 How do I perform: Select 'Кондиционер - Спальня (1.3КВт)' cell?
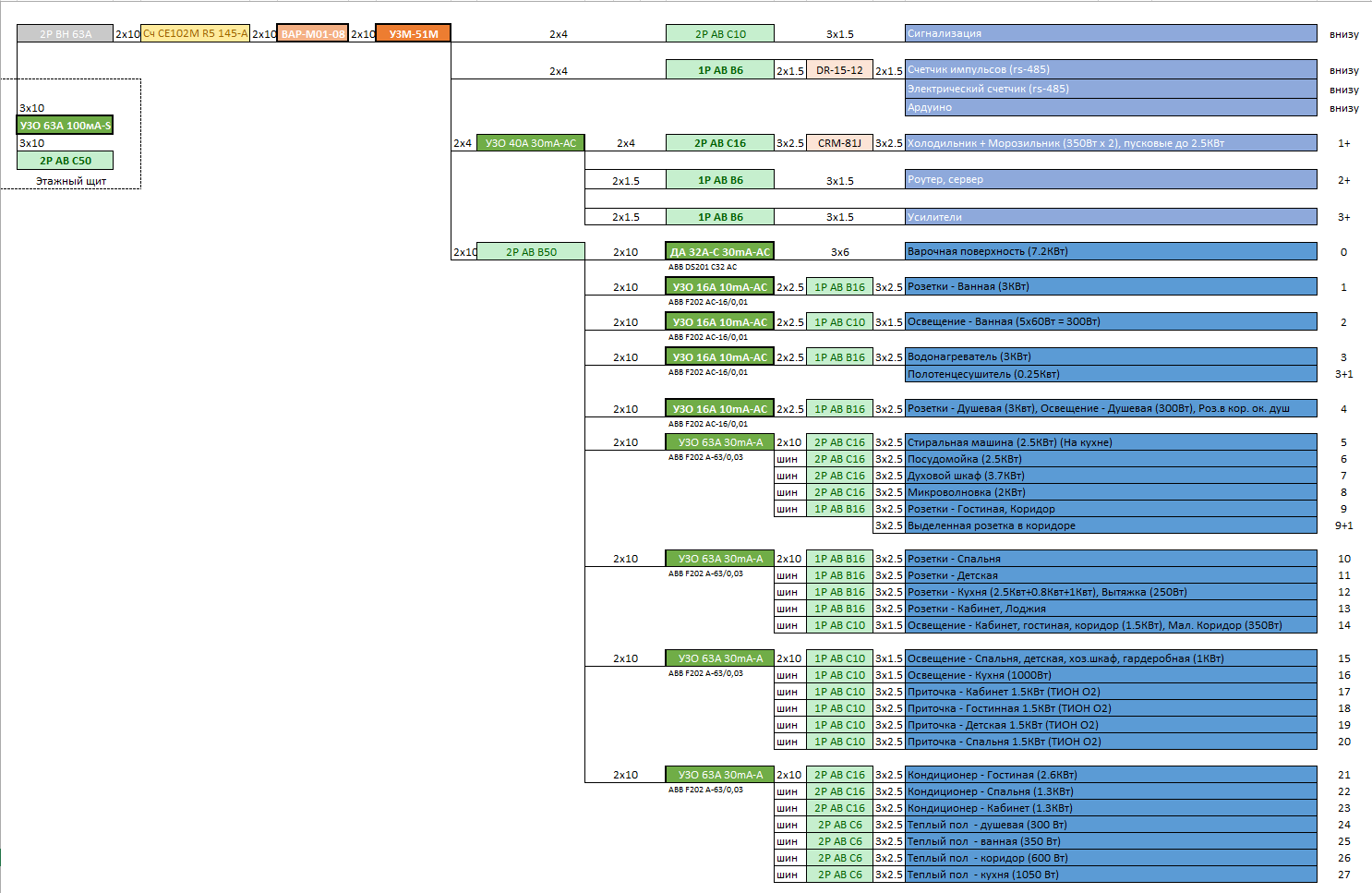pos(1112,791)
